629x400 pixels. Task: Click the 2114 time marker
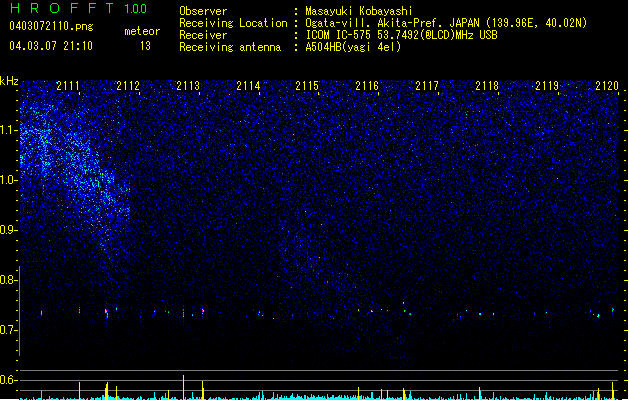[248, 86]
